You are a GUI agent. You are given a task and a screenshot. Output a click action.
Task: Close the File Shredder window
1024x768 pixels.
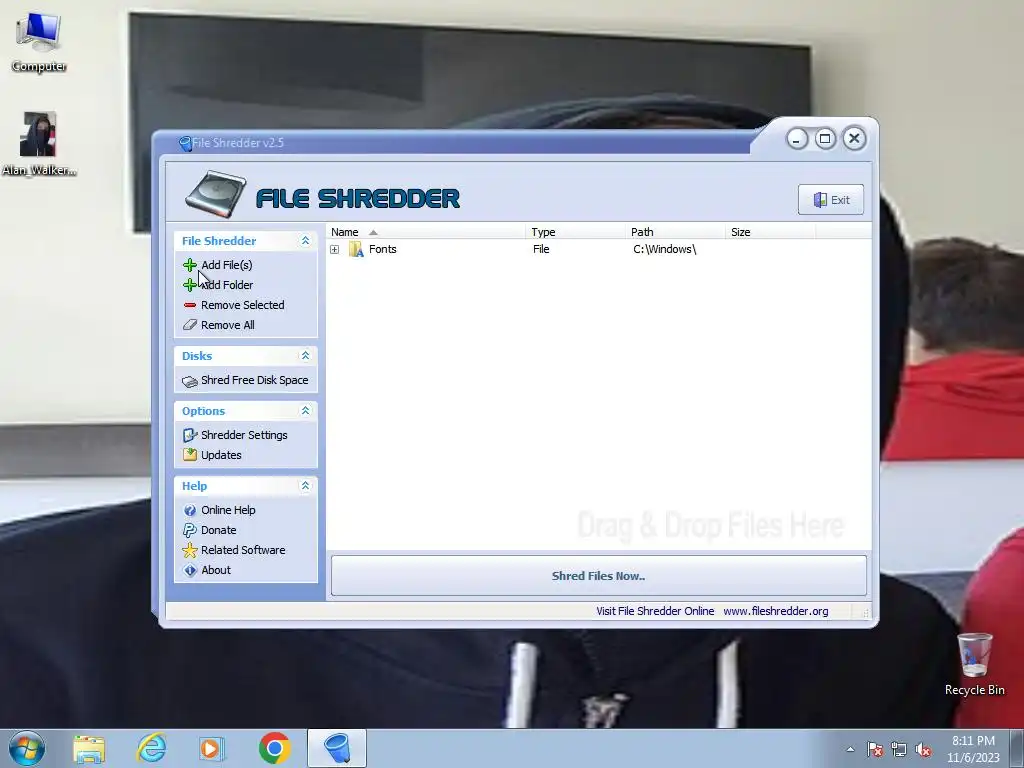(854, 138)
